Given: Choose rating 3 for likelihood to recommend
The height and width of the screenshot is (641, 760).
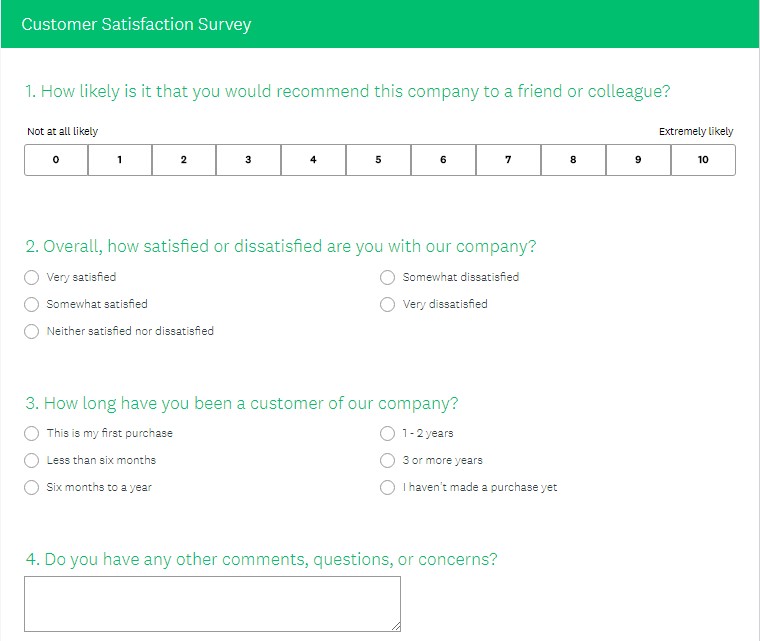Looking at the screenshot, I should tap(248, 160).
